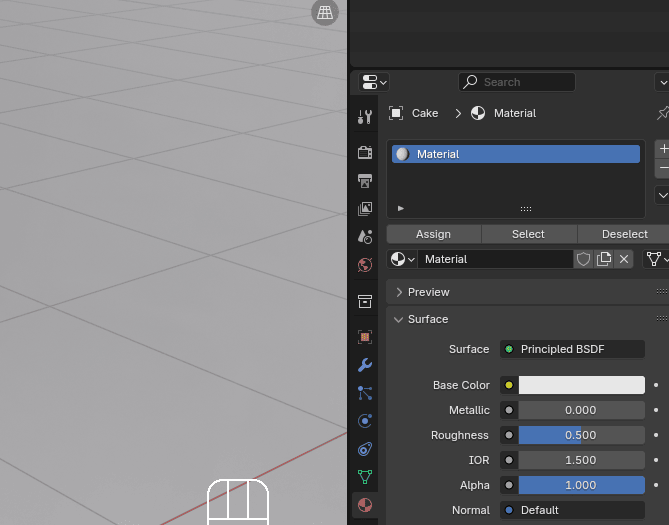
Task: Open the browse material dropdown
Action: [x=402, y=259]
